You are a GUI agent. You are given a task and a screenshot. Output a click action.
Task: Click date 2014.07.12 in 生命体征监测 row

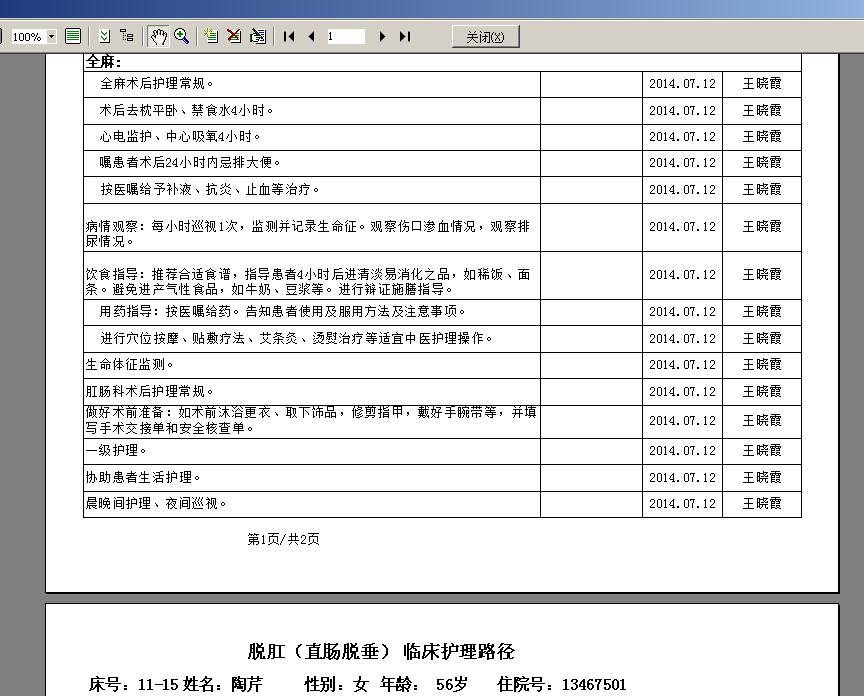[682, 365]
